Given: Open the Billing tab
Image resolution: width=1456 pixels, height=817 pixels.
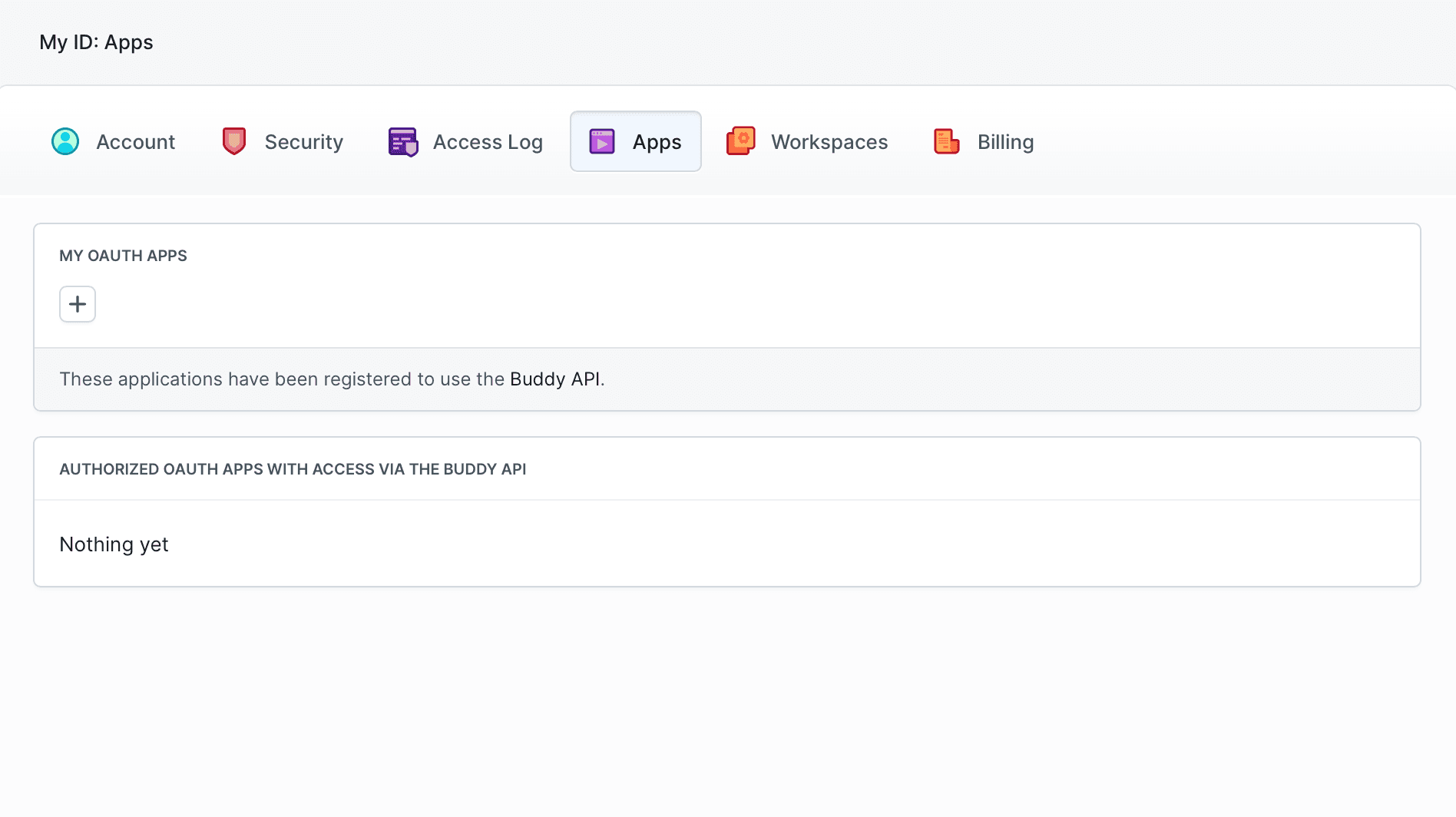Looking at the screenshot, I should click(1005, 141).
